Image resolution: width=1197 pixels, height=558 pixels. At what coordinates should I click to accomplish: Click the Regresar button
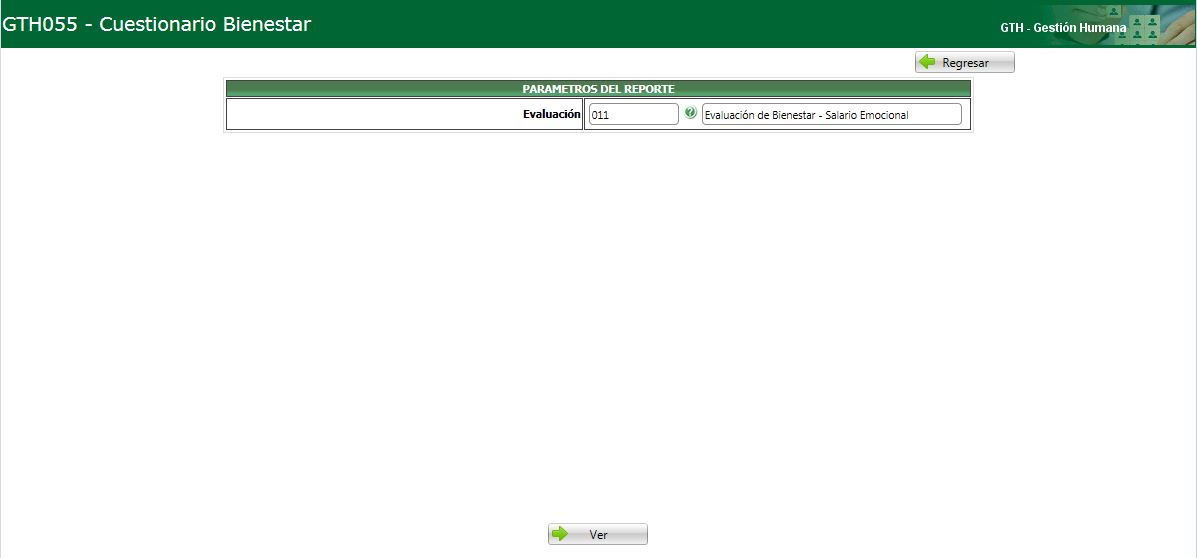(x=965, y=63)
